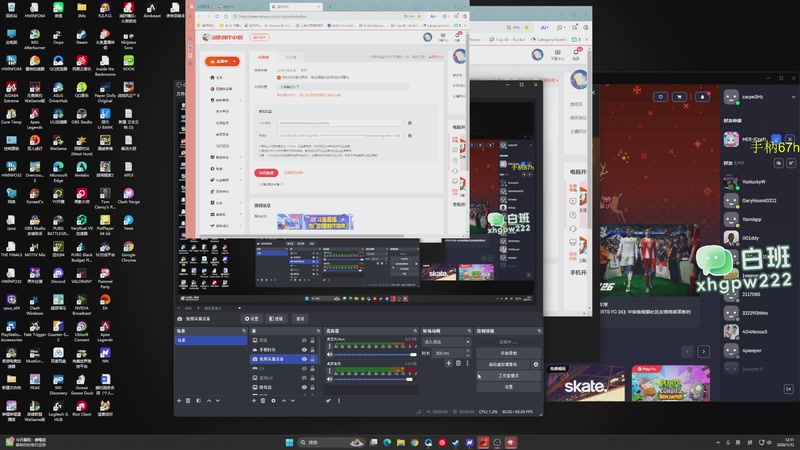The width and height of the screenshot is (800, 450).
Task: Remove selected source with Sources trash icon
Action: click(x=263, y=401)
